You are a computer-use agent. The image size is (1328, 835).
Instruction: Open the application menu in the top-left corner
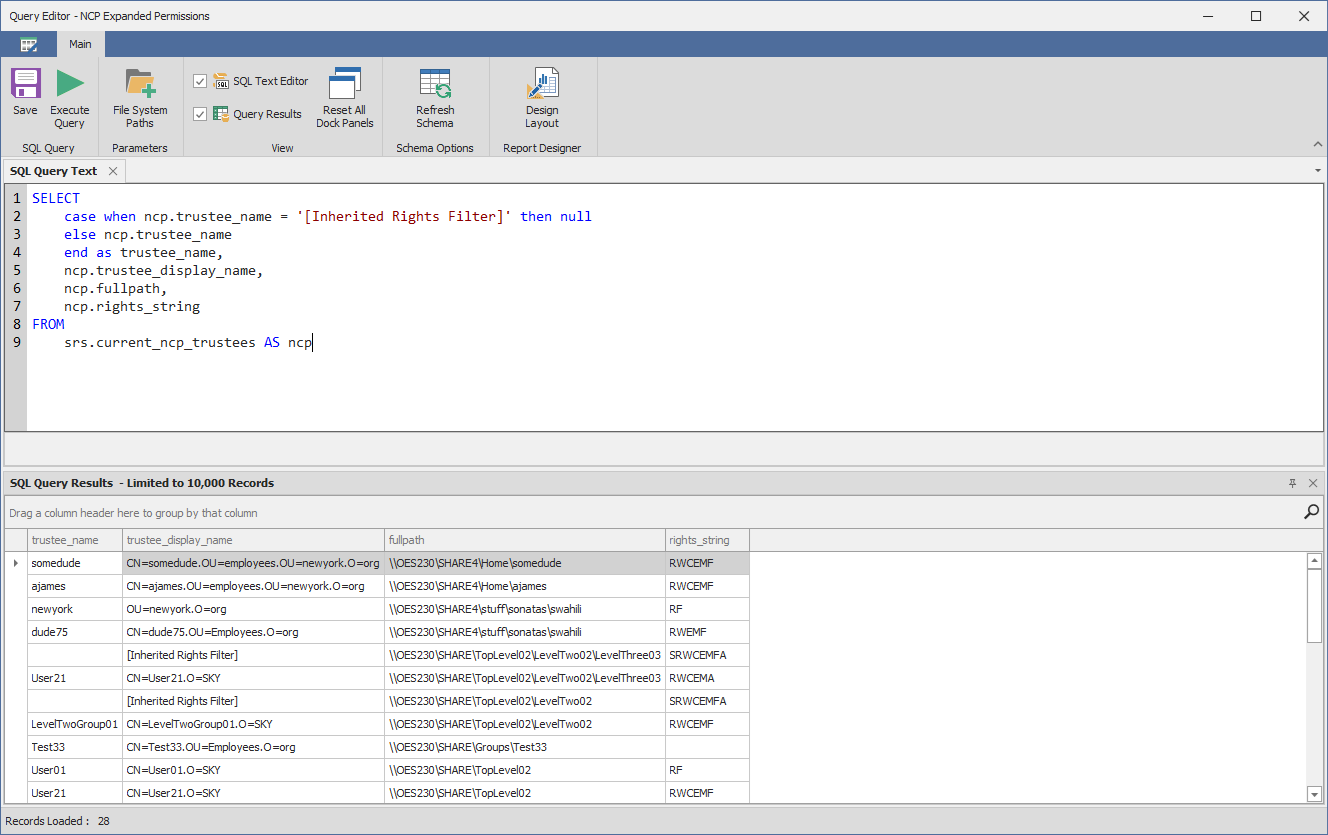coord(28,44)
